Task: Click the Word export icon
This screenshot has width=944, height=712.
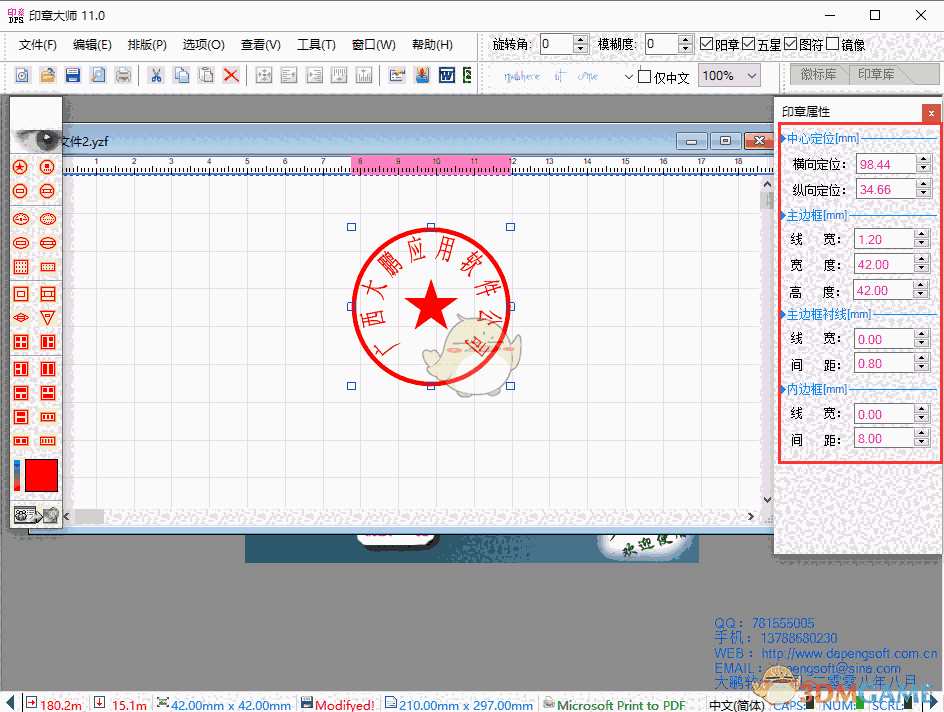Action: click(446, 75)
